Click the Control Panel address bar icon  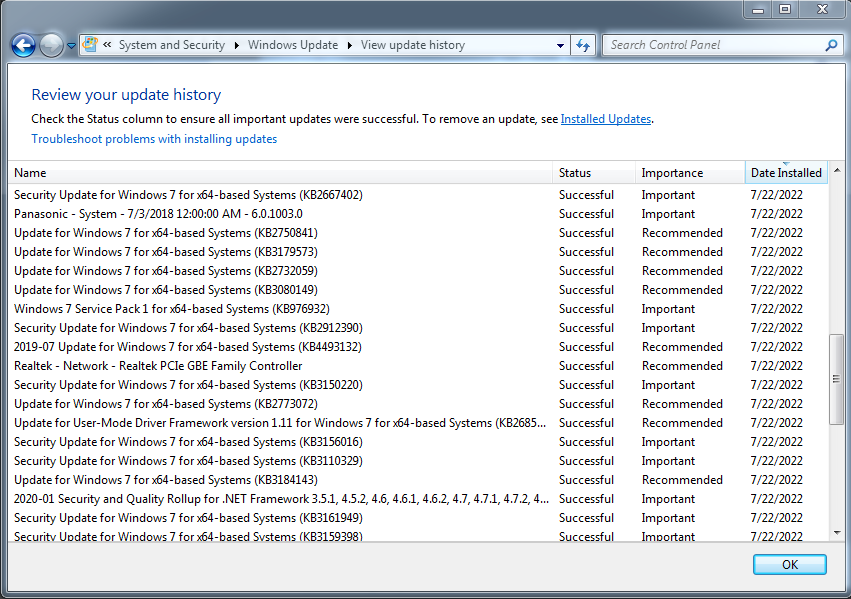[x=91, y=44]
